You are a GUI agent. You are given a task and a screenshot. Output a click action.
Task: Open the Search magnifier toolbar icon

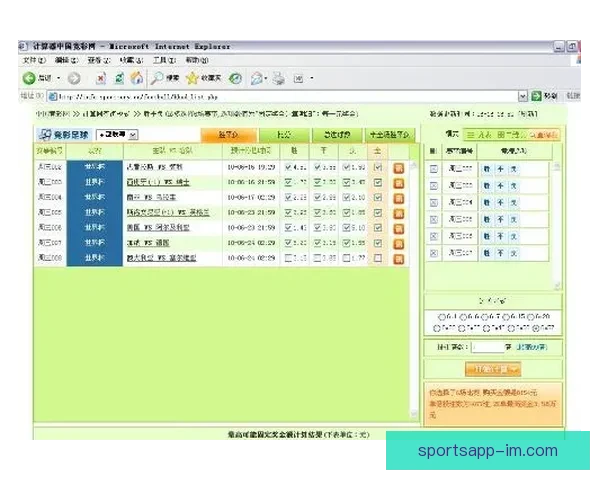coord(157,78)
